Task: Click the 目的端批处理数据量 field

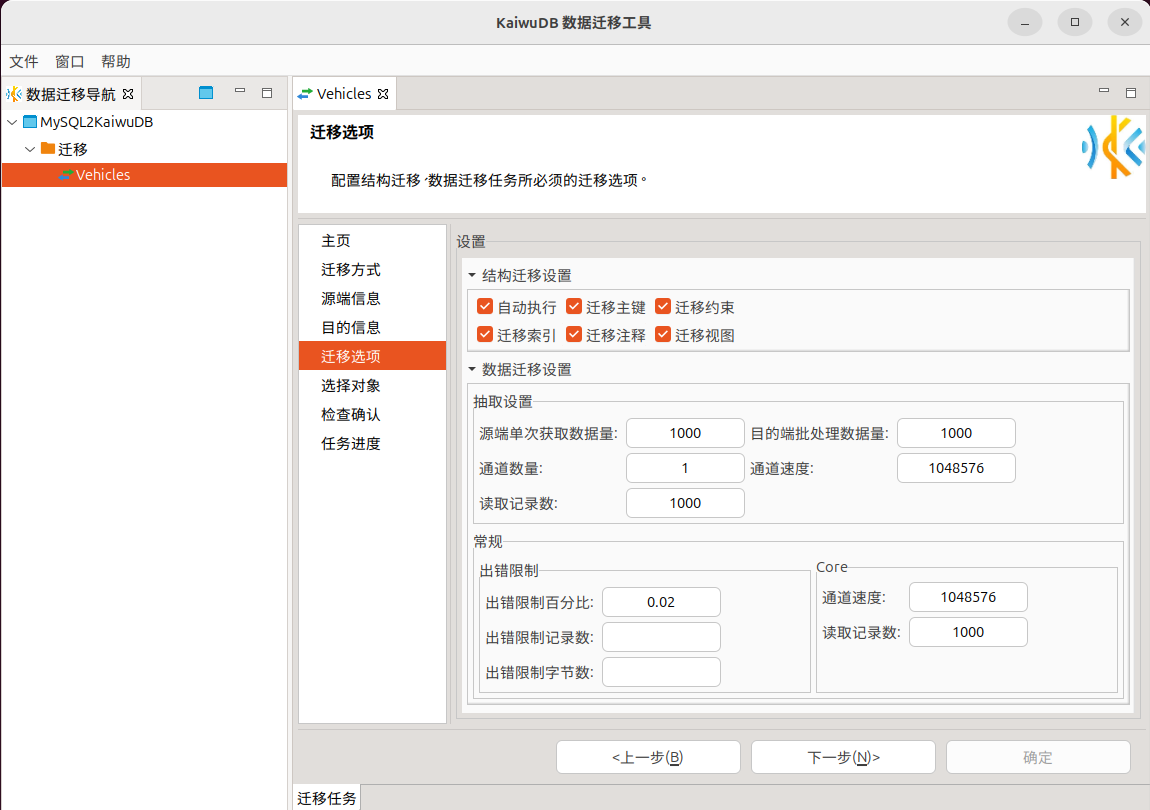Action: click(956, 433)
